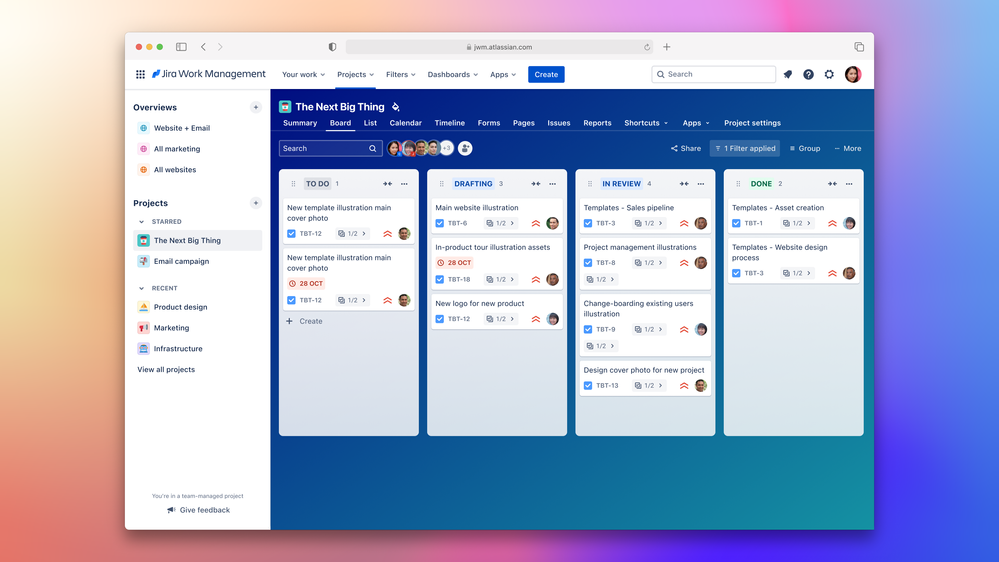This screenshot has width=999, height=562.
Task: Switch to the Reports tab
Action: 597,123
